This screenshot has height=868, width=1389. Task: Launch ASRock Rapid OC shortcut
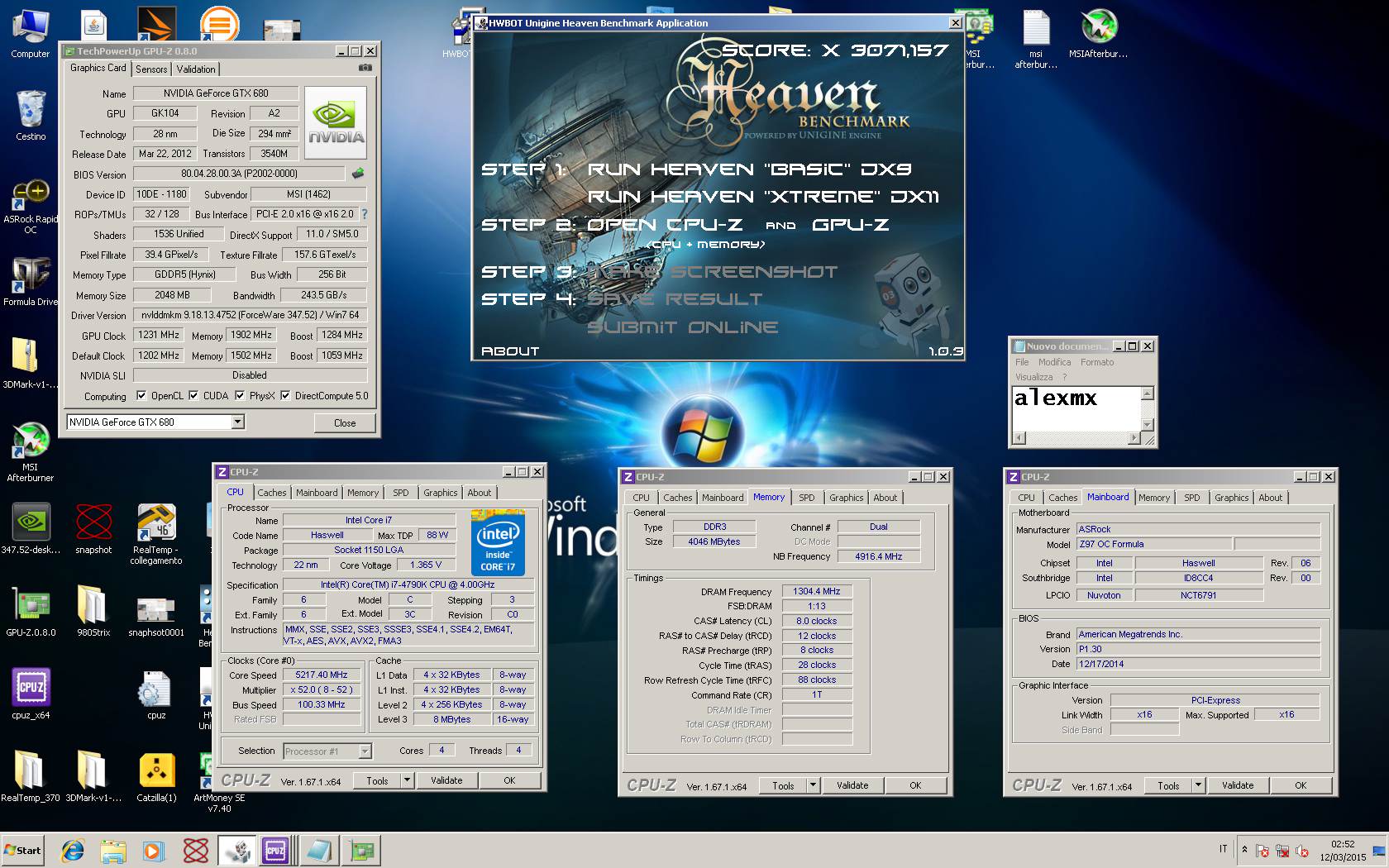coord(30,207)
